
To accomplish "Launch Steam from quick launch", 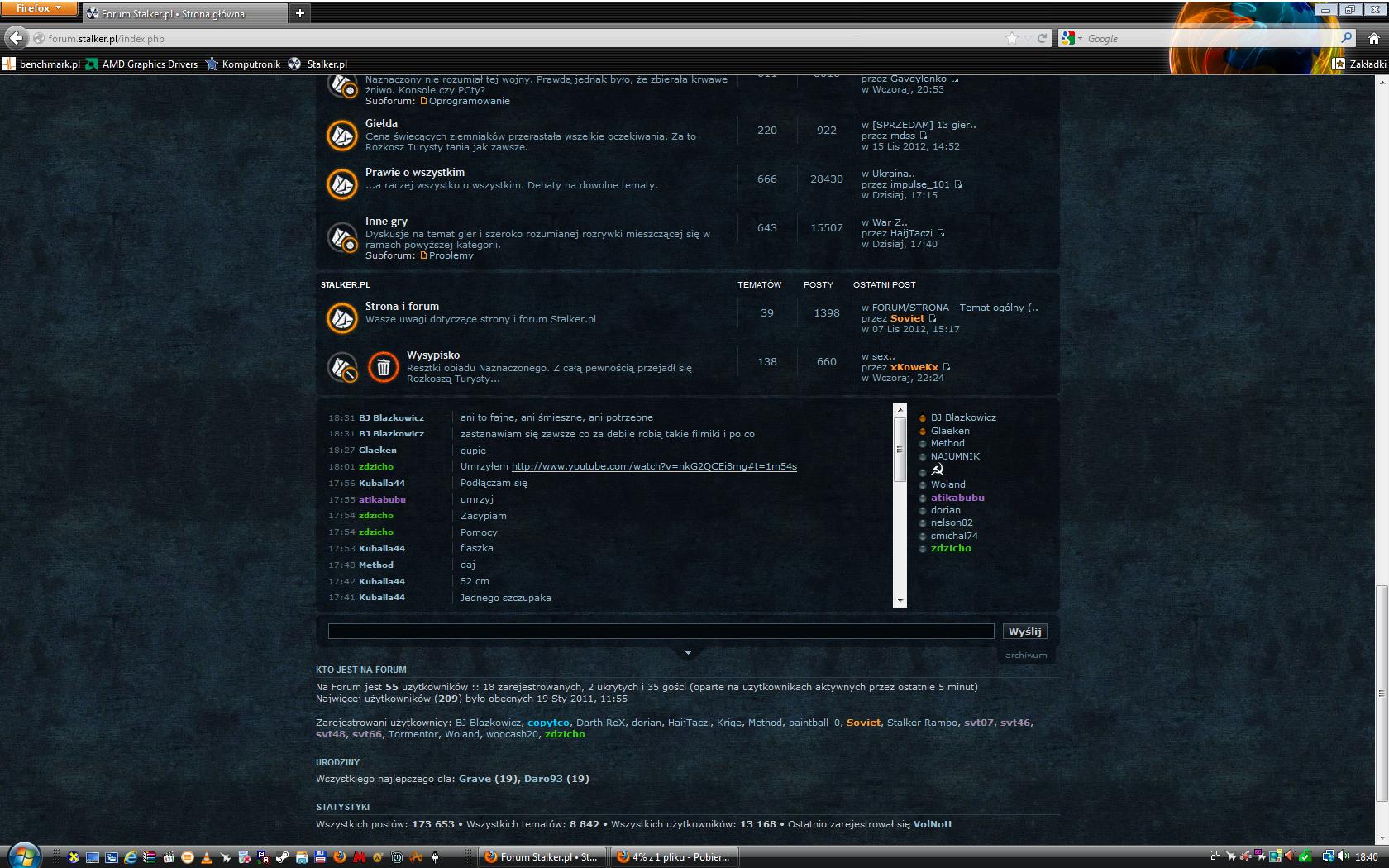I will pos(282,857).
